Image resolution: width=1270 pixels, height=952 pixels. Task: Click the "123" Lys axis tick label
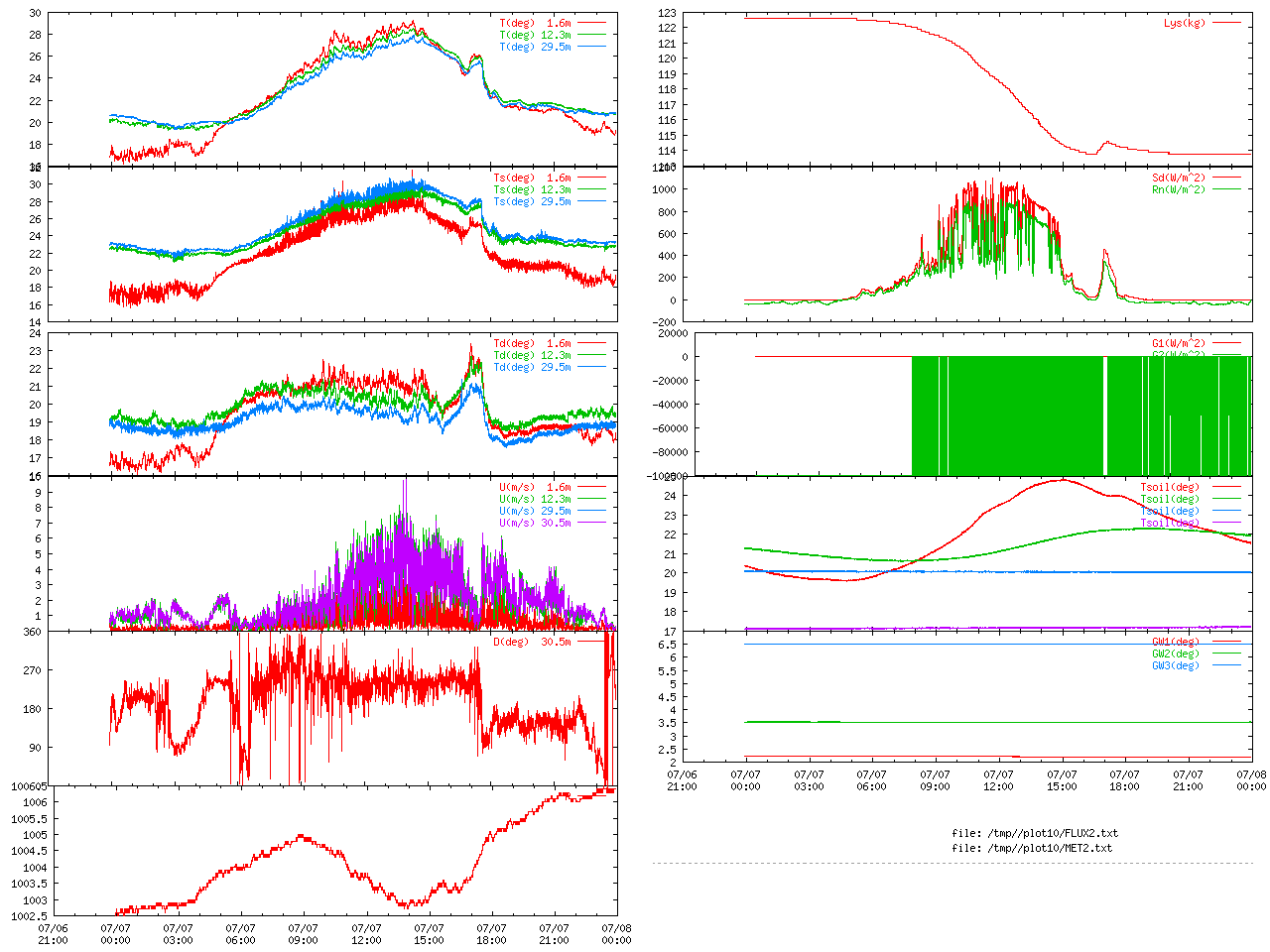click(667, 13)
